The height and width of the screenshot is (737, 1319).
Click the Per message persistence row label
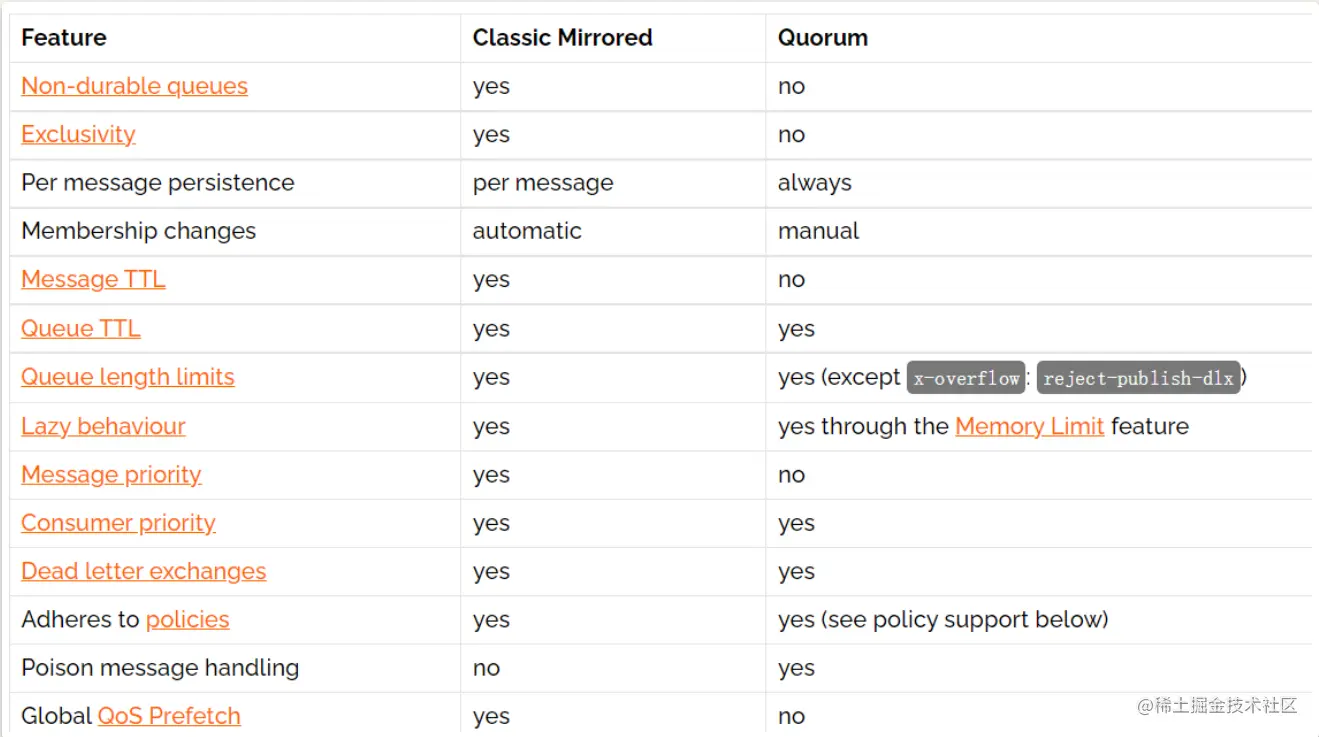pos(158,183)
